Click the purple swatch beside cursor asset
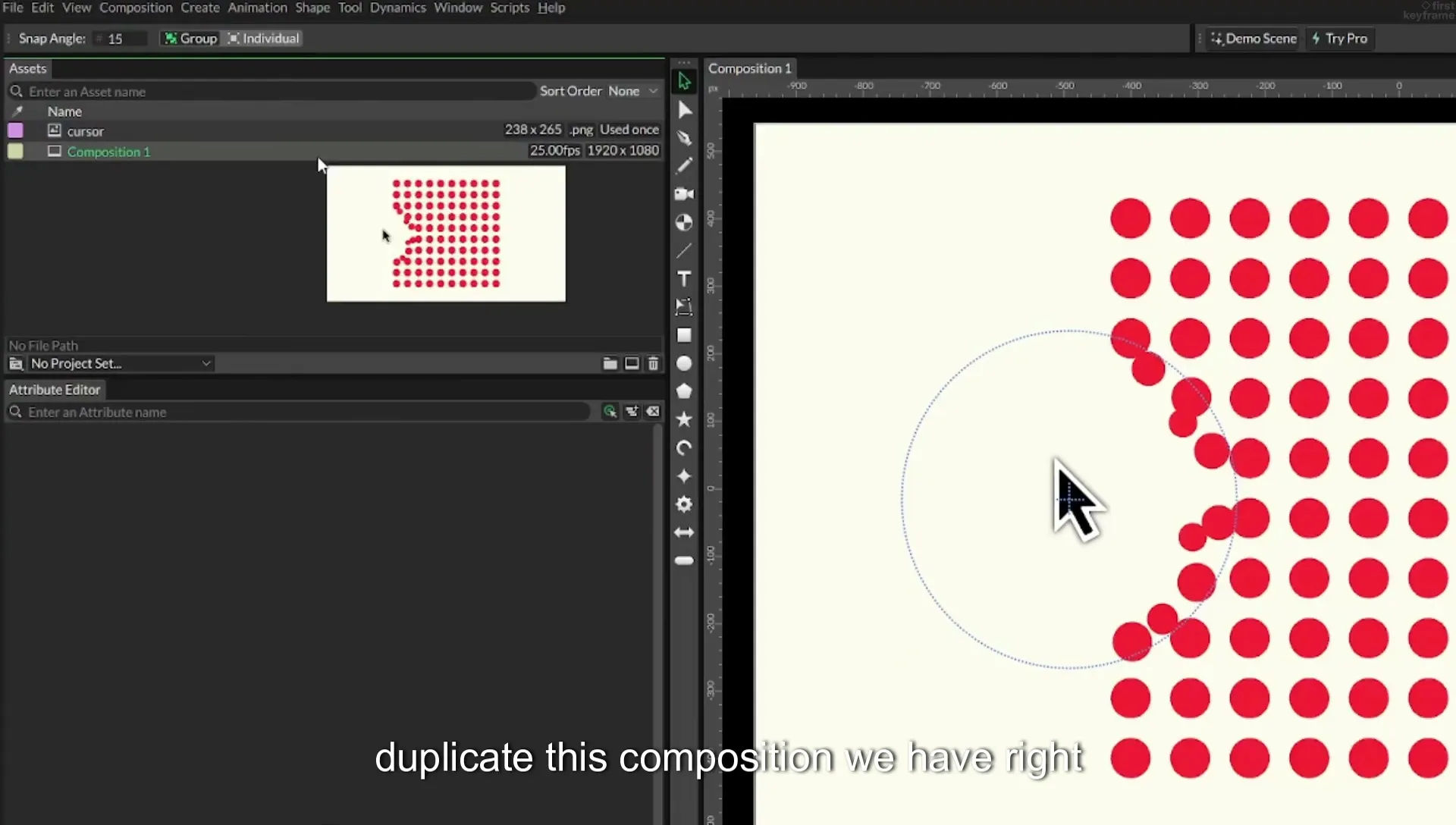 pos(15,130)
